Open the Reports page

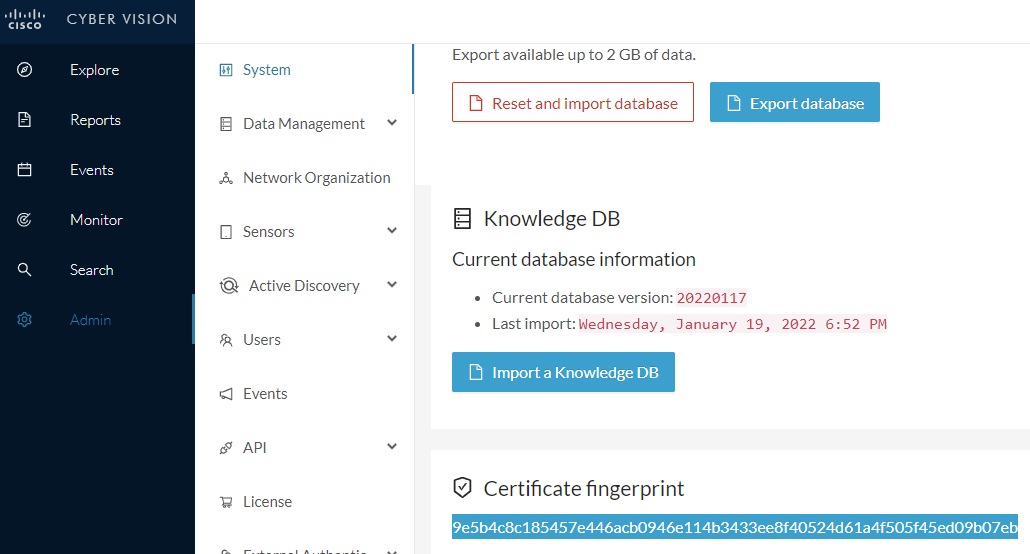(95, 120)
